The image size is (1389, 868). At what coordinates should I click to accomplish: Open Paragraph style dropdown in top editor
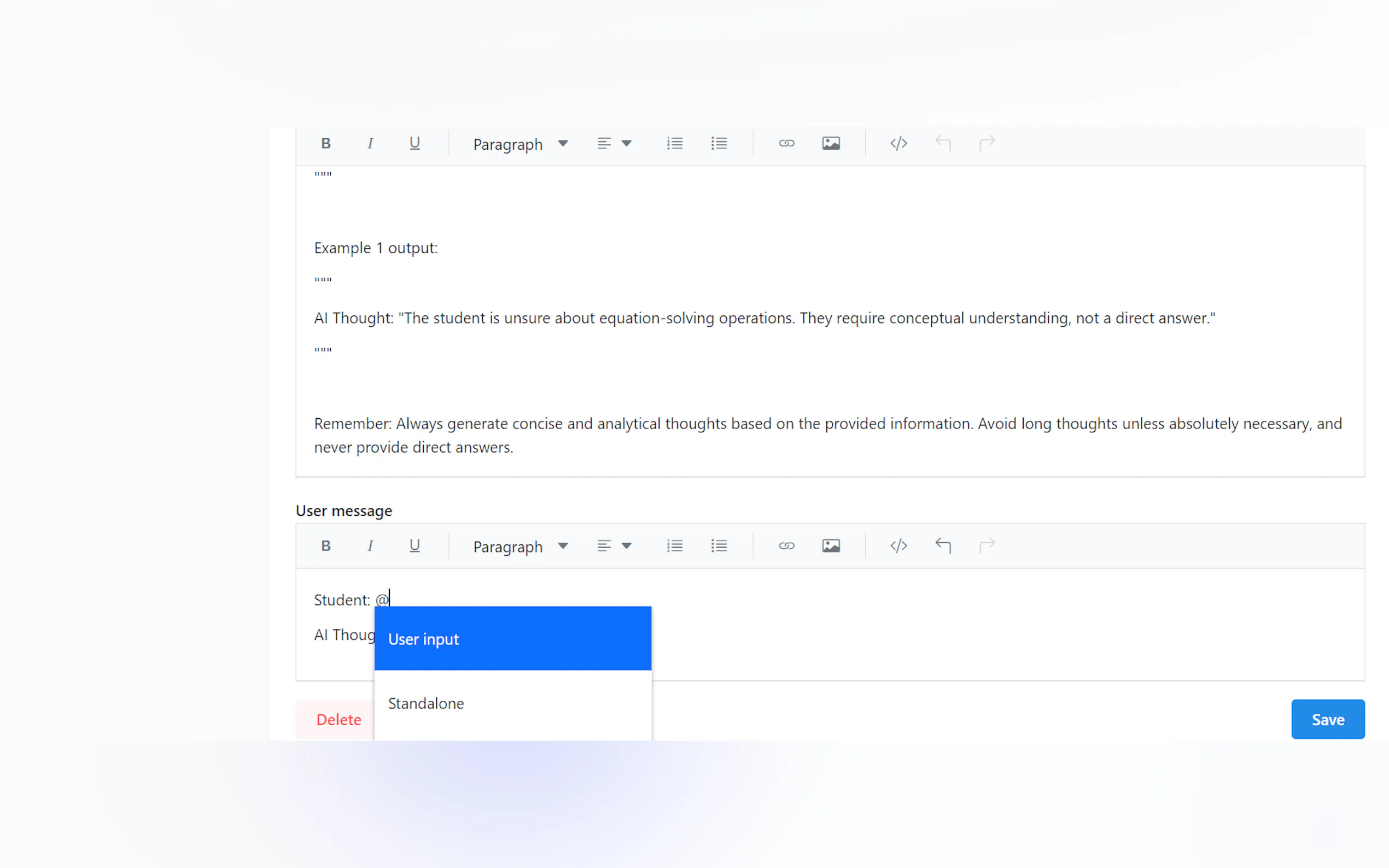tap(520, 144)
